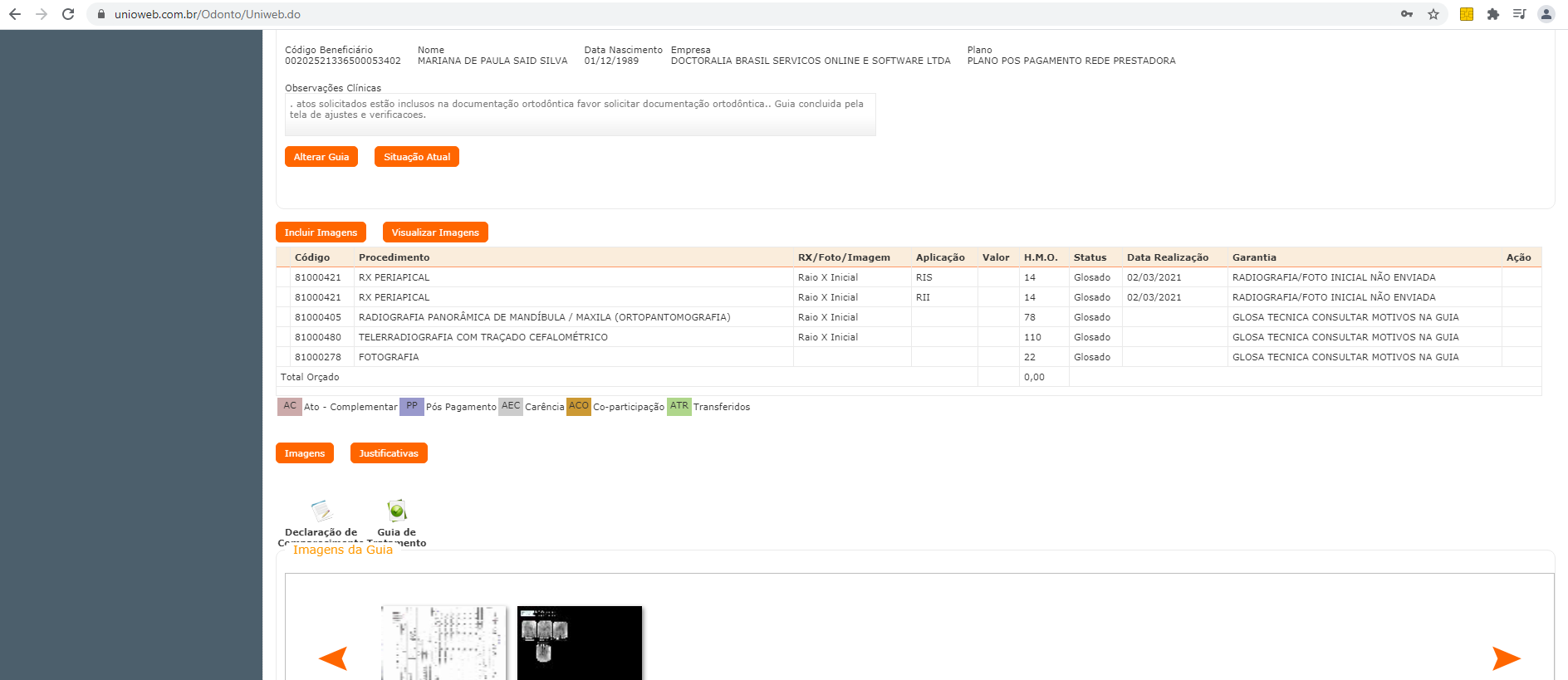Click the ATR Transferidos legend swatch

pyautogui.click(x=679, y=407)
